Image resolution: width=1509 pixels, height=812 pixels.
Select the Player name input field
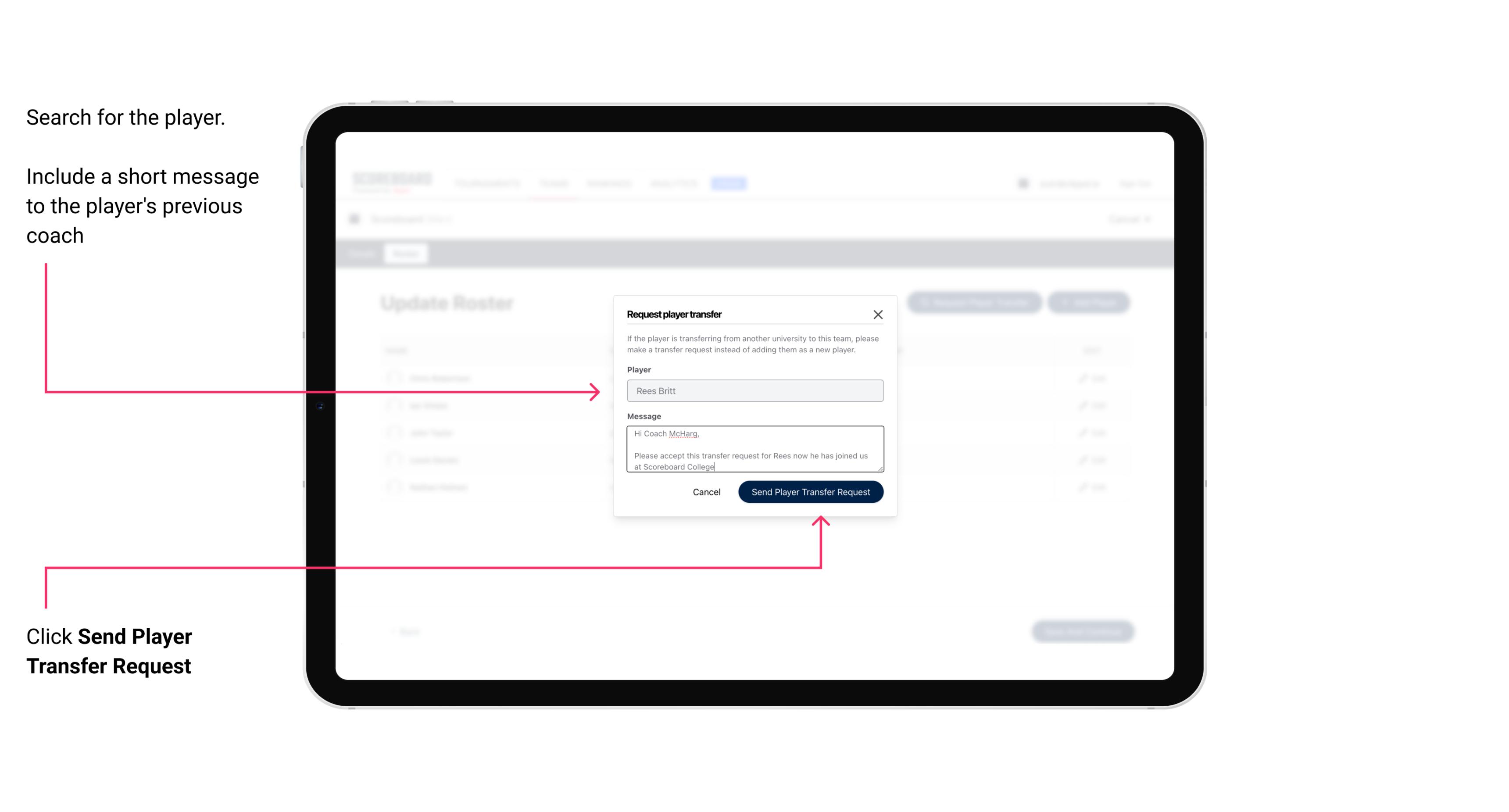753,391
